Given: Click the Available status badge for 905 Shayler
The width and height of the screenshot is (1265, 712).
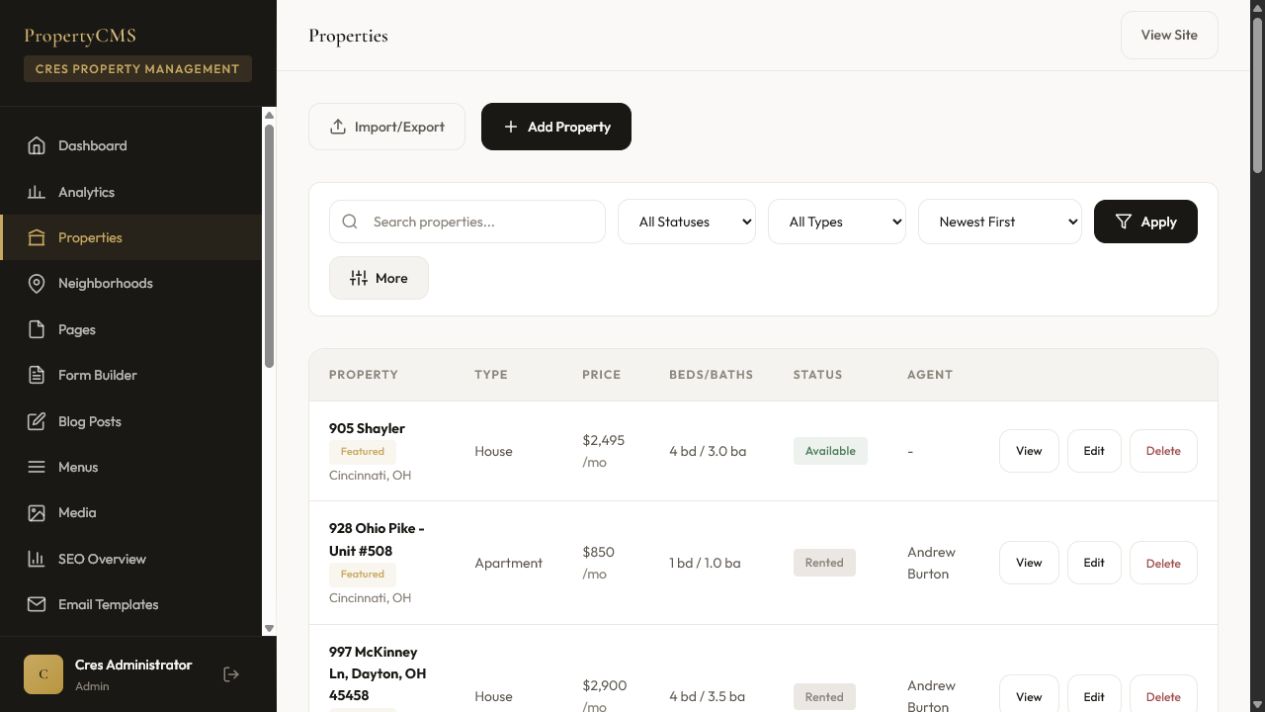Looking at the screenshot, I should (830, 451).
